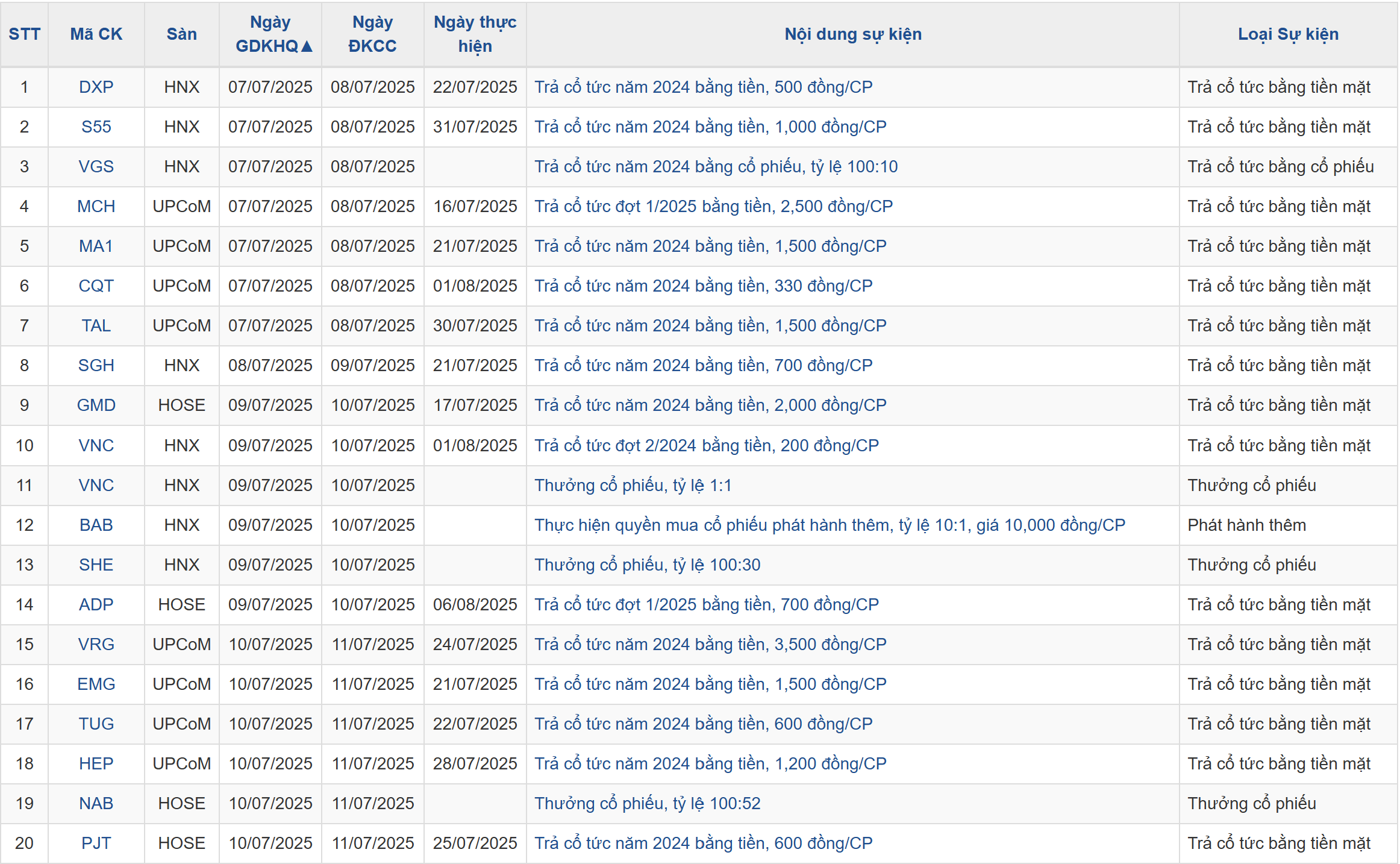Select execution date 25/07/2025 in PJT row
The width and height of the screenshot is (1400, 864).
click(x=475, y=844)
